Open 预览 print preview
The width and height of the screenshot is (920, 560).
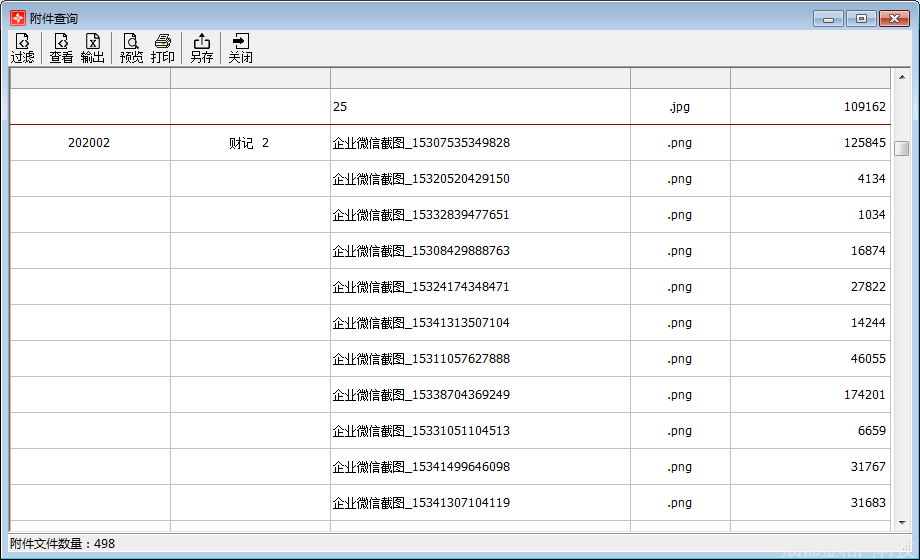tap(131, 48)
